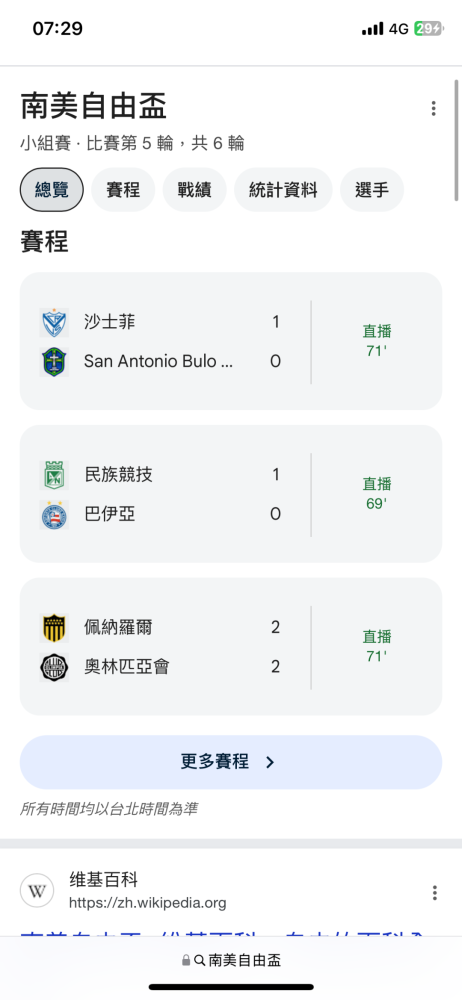
Task: Tap the 民族競技 green team crest
Action: click(x=54, y=475)
